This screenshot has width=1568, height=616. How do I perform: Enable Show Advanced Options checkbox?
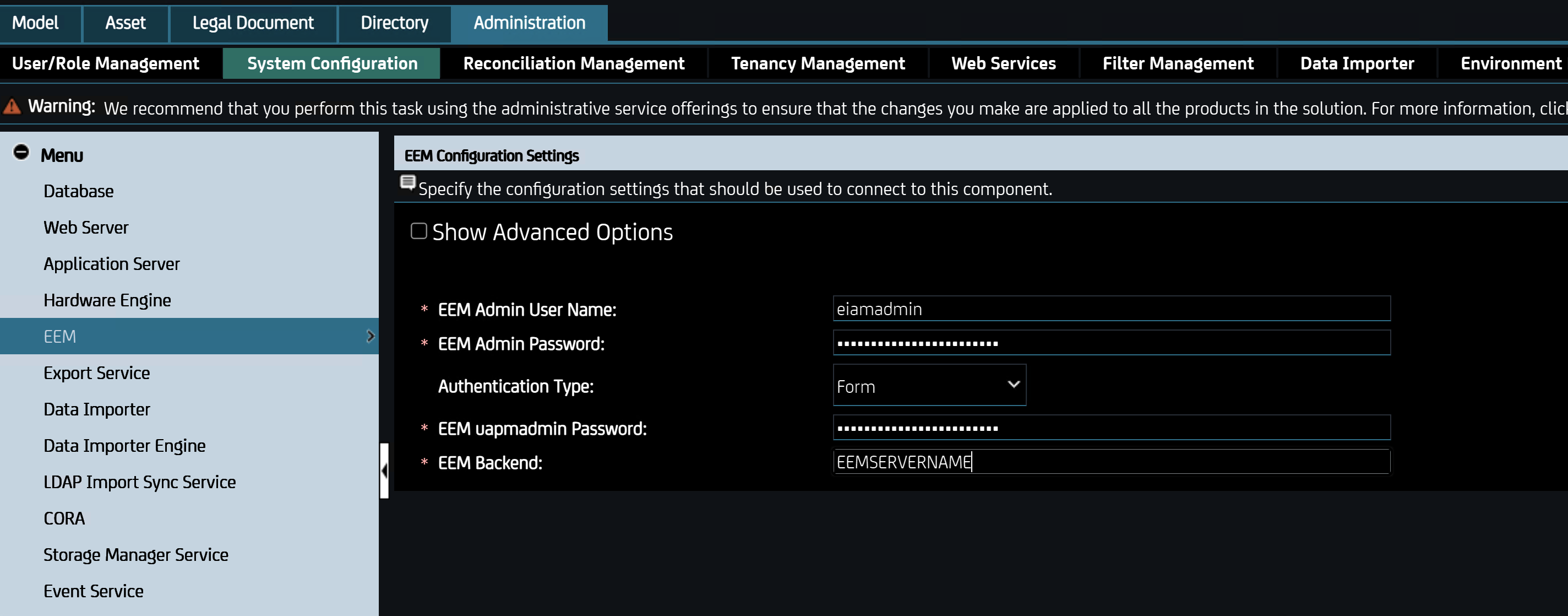tap(419, 231)
